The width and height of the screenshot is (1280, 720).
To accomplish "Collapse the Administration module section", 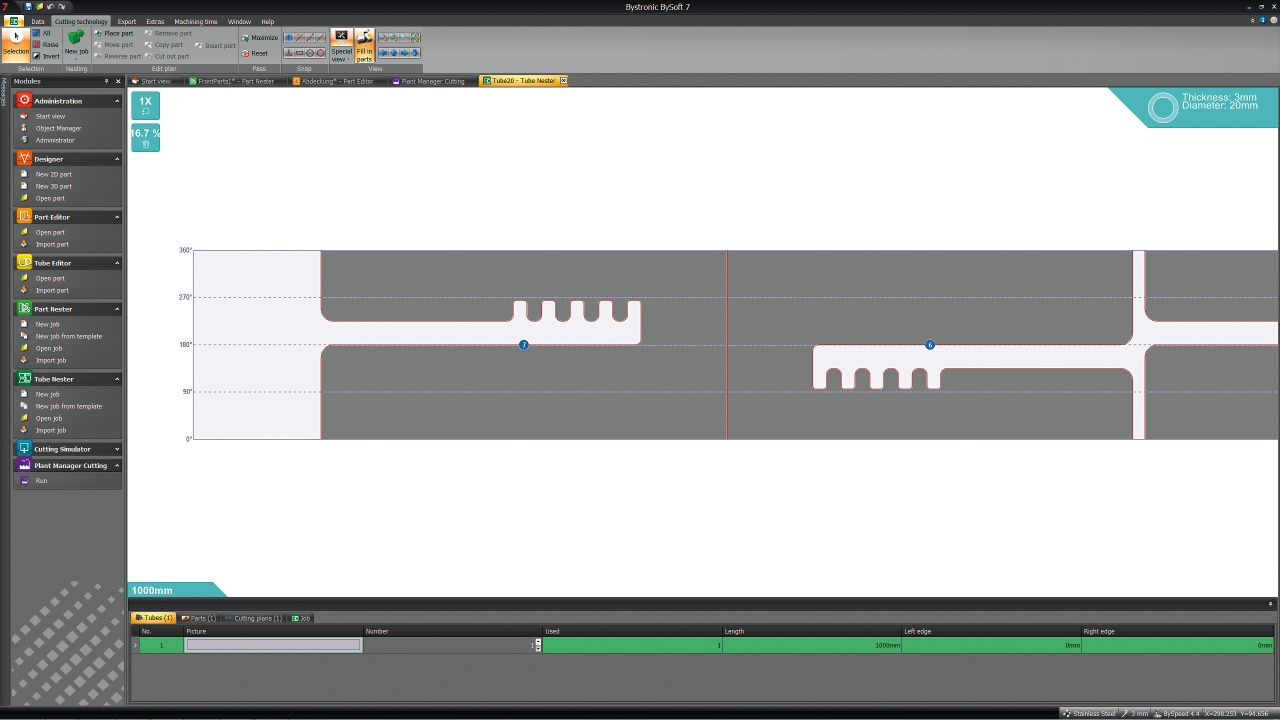I will [117, 101].
